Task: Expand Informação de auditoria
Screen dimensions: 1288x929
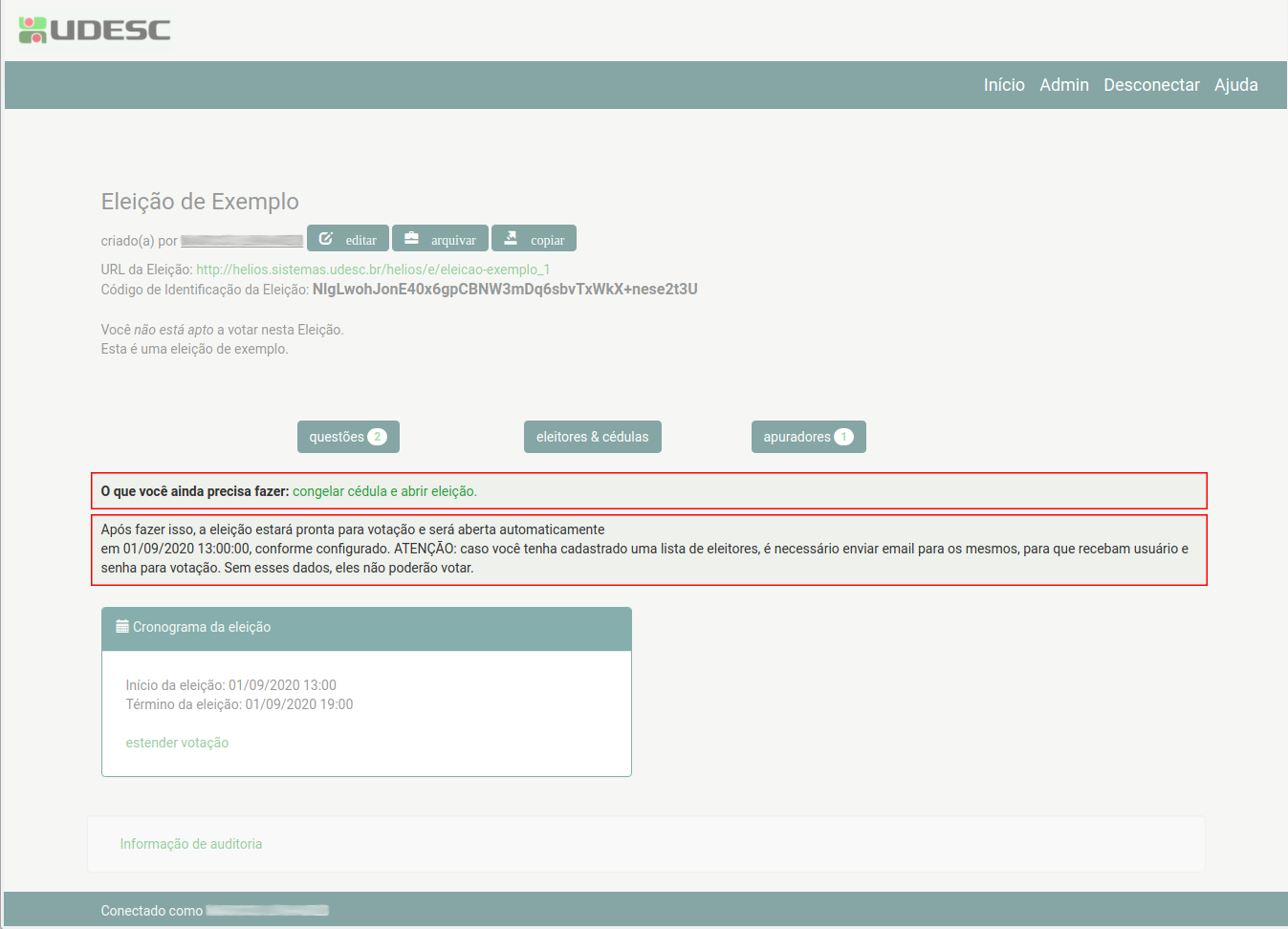Action: tap(190, 844)
